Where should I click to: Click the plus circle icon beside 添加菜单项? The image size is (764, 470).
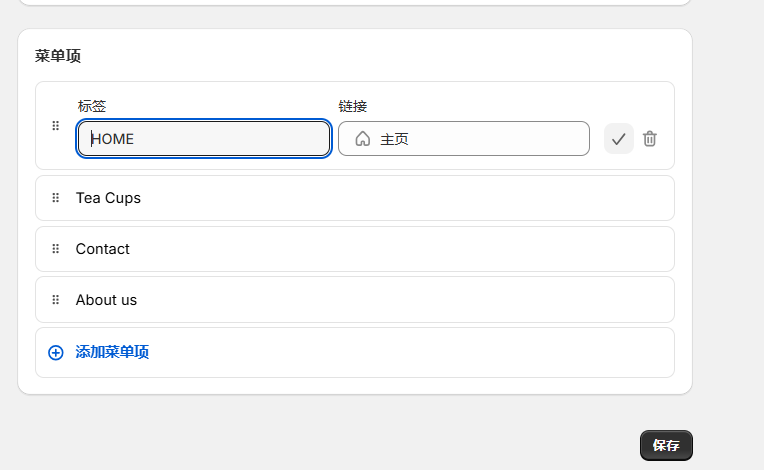pyautogui.click(x=56, y=352)
